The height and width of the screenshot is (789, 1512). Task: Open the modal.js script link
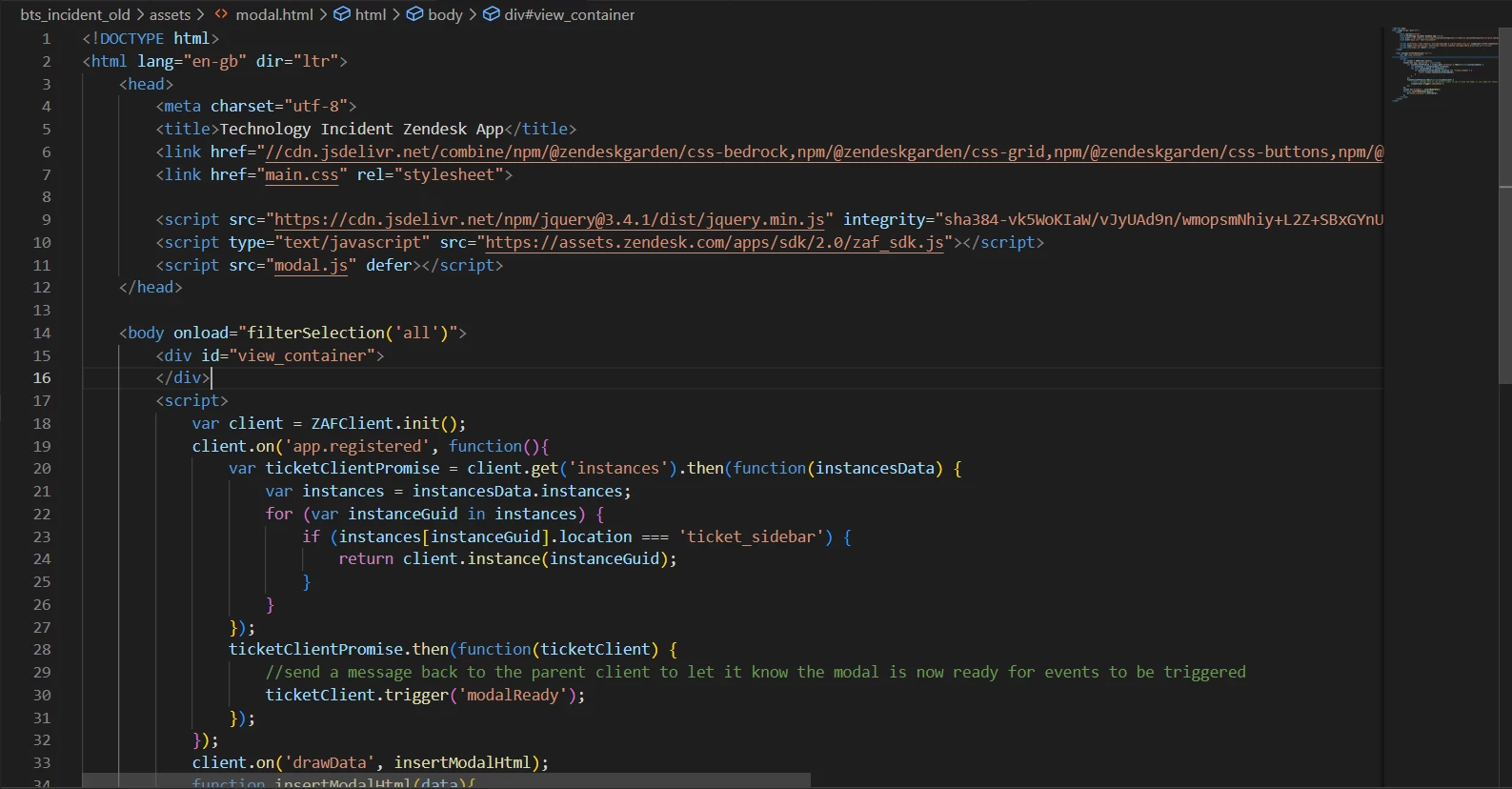pos(311,265)
